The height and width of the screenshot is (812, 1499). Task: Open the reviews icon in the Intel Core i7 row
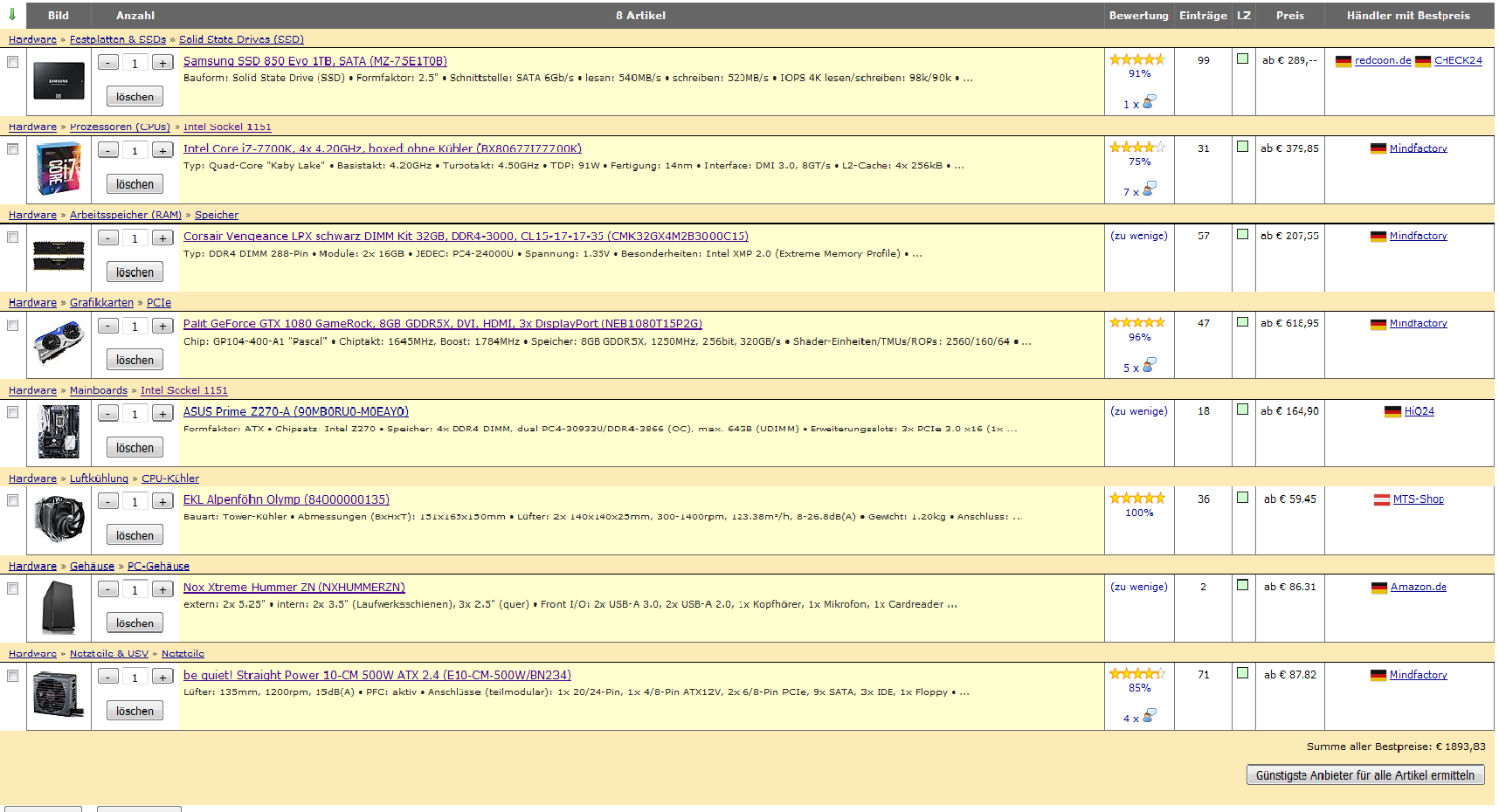point(1150,189)
